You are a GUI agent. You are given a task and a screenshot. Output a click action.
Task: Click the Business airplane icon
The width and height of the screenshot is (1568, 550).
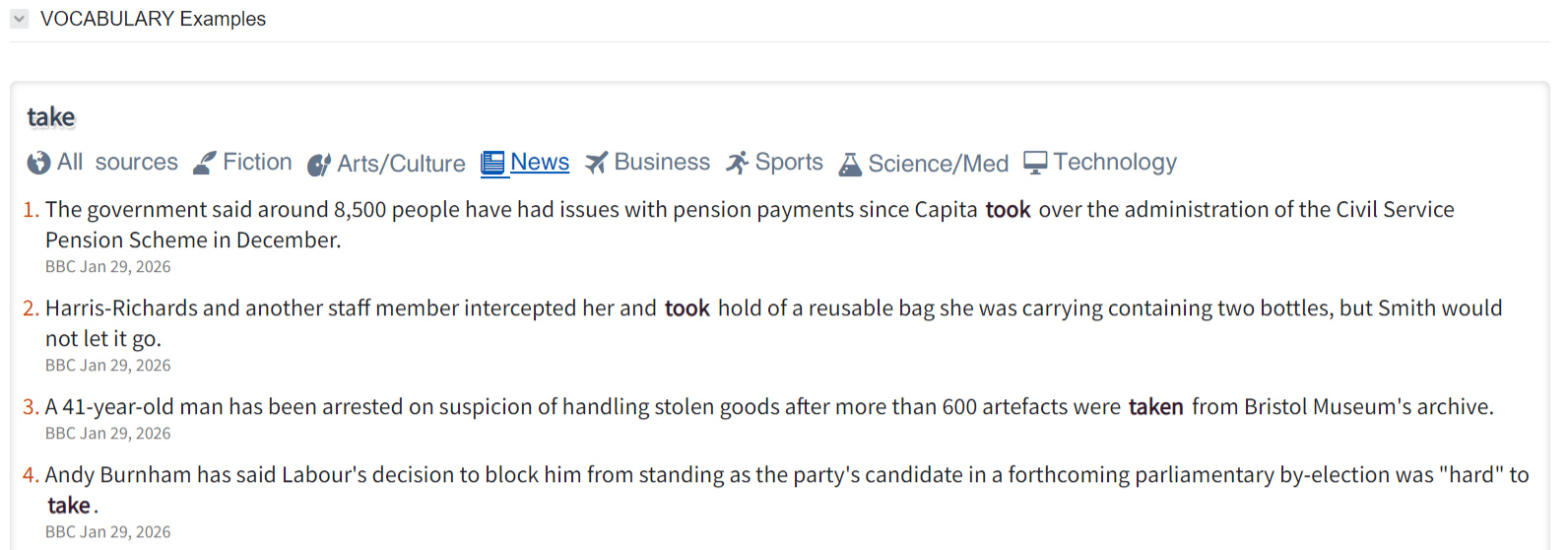point(596,163)
